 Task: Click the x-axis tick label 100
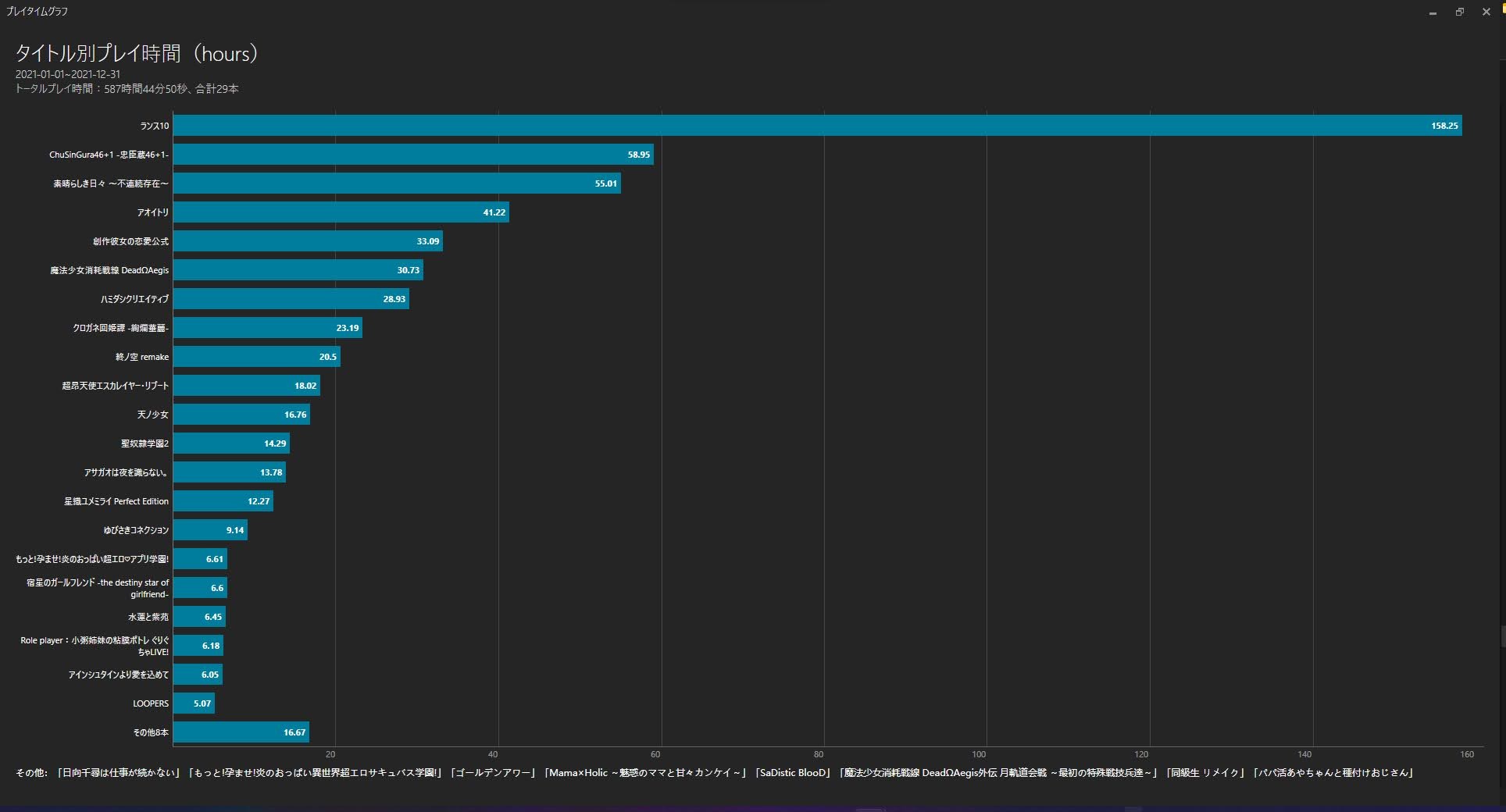pos(979,754)
